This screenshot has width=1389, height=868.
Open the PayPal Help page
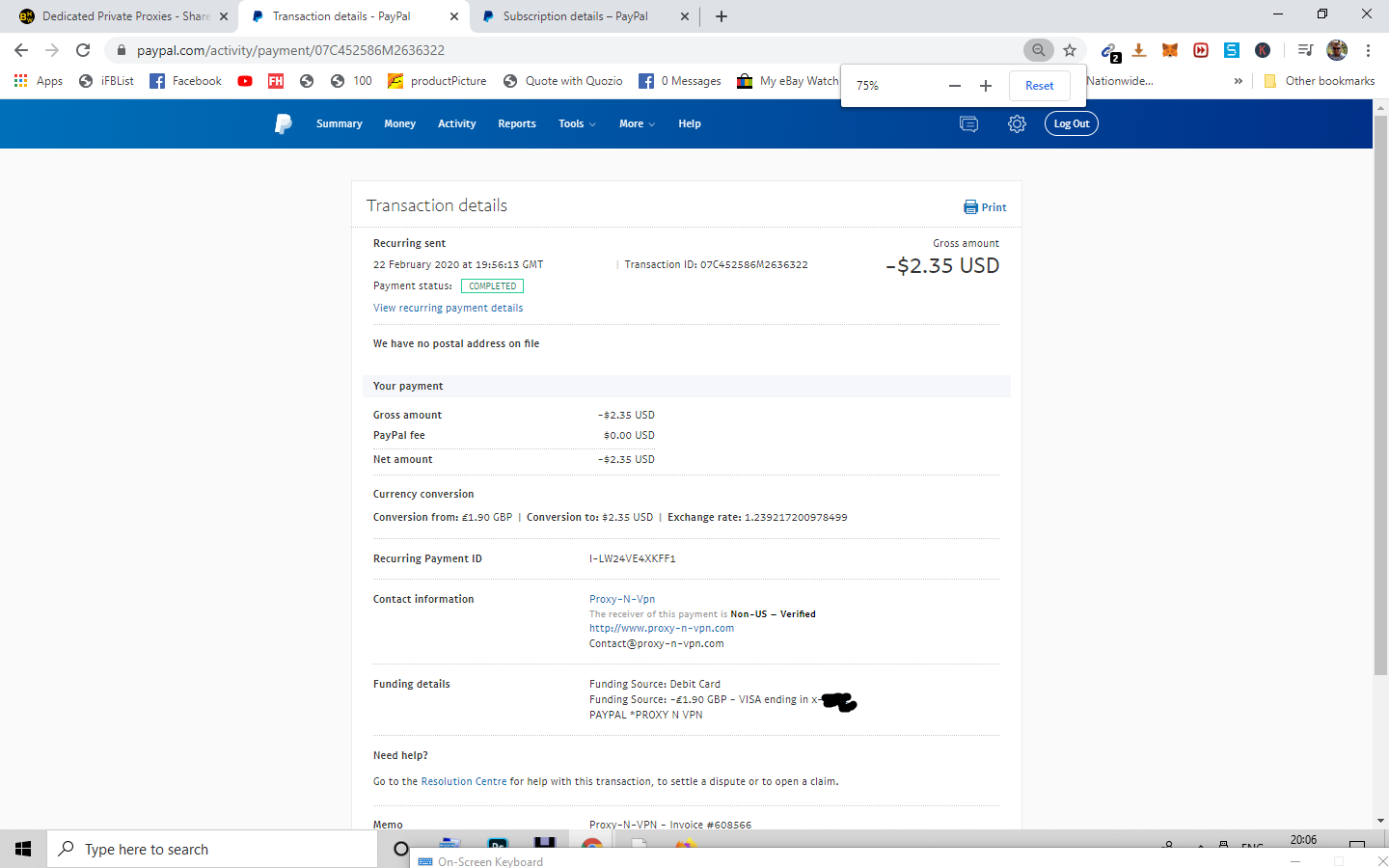tap(690, 123)
